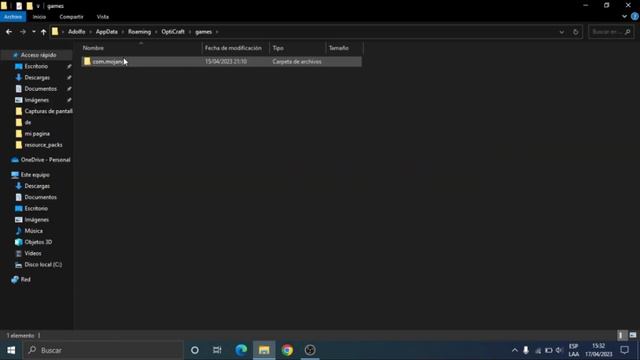
Task: Open Capturas de pantalla folder in sidebar
Action: coord(48,111)
